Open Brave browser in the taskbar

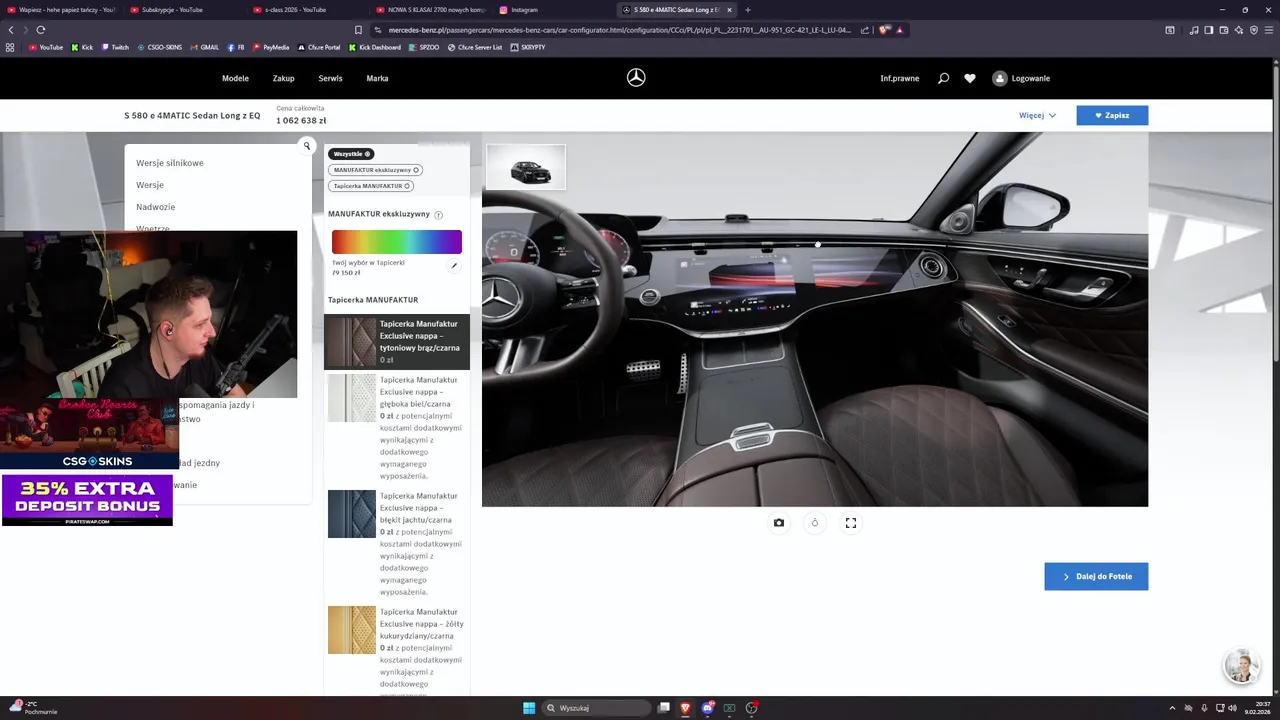point(685,708)
